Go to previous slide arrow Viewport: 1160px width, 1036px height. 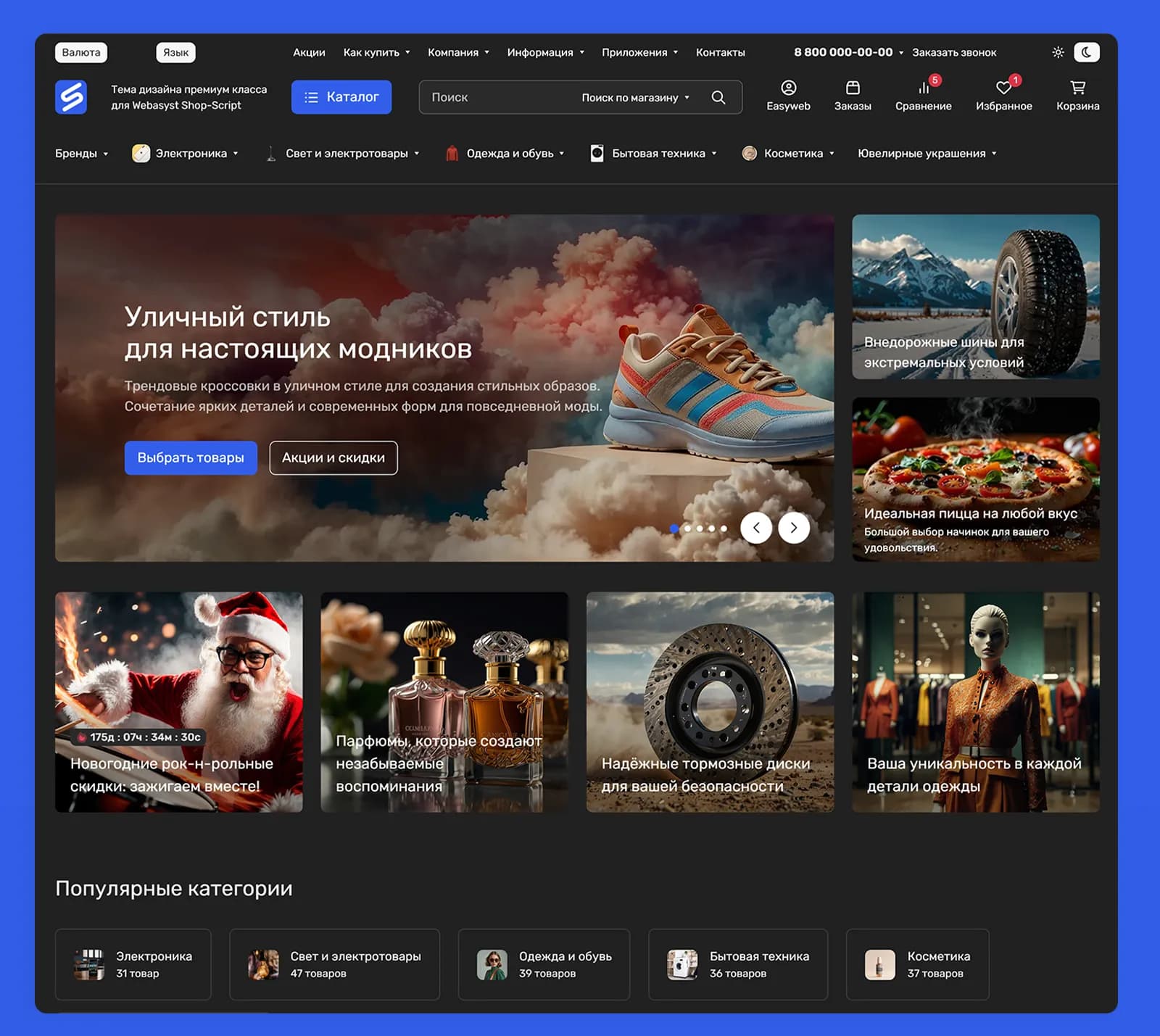pos(756,528)
